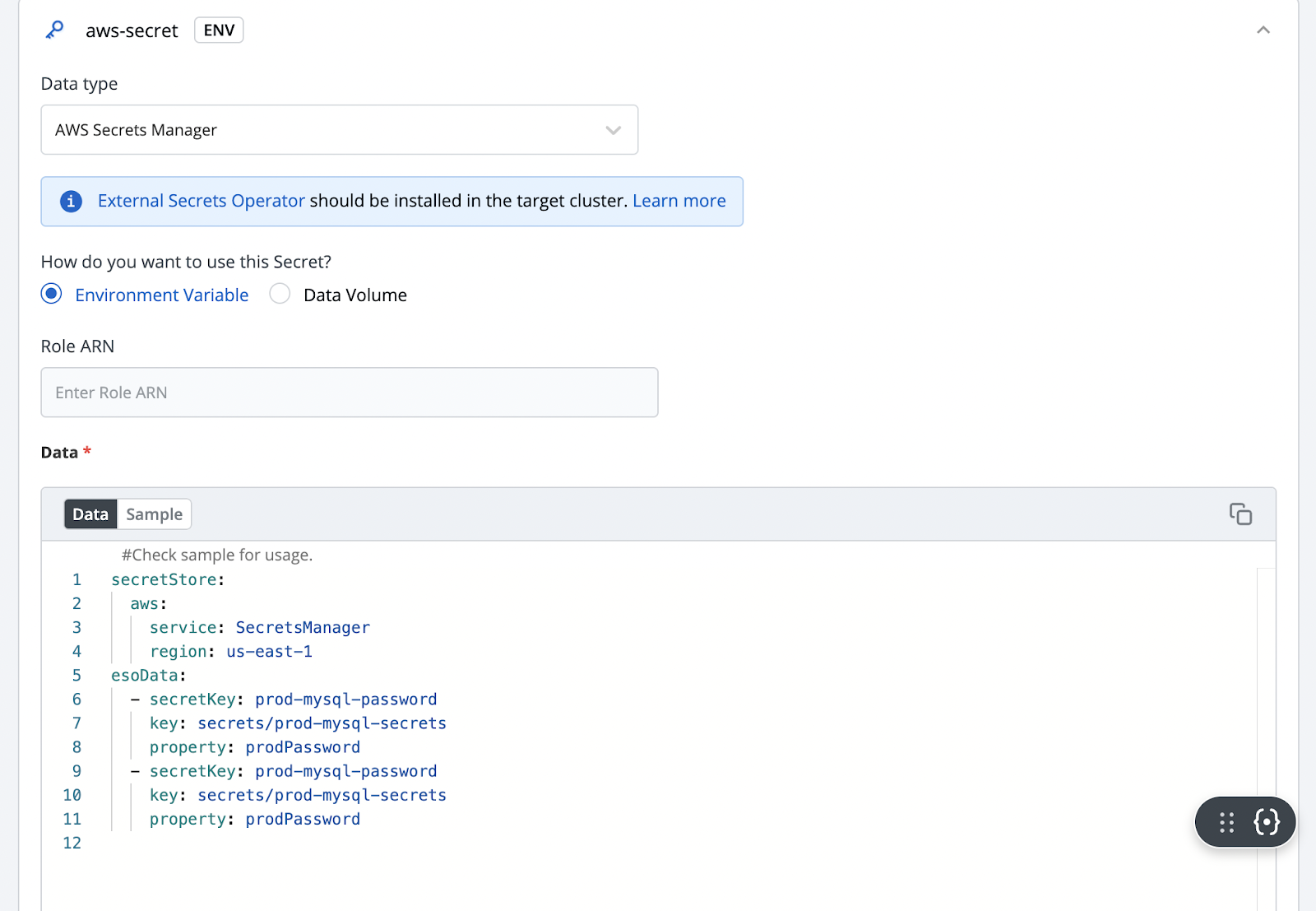Click the ENV badge
Image resolution: width=1316 pixels, height=911 pixels.
[x=219, y=30]
